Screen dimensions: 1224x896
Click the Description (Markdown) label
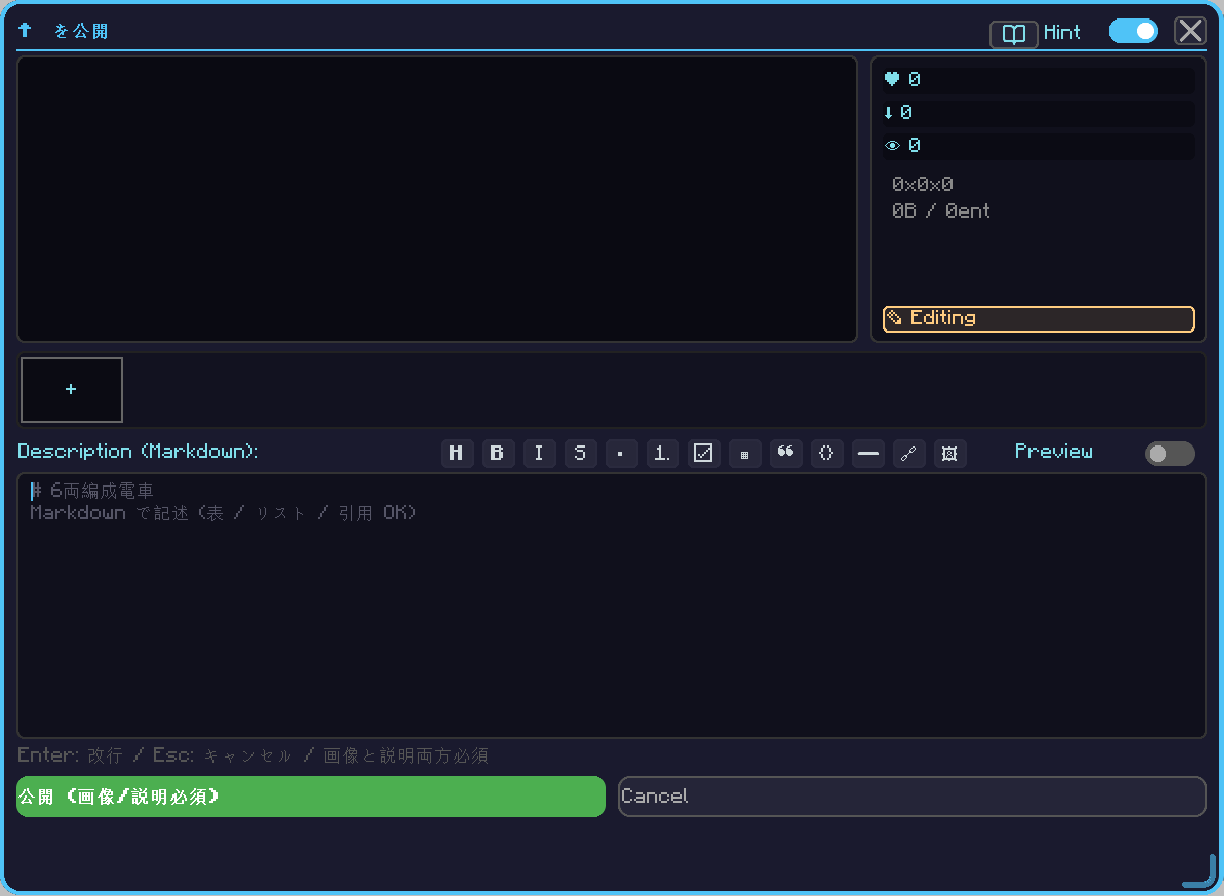point(138,452)
